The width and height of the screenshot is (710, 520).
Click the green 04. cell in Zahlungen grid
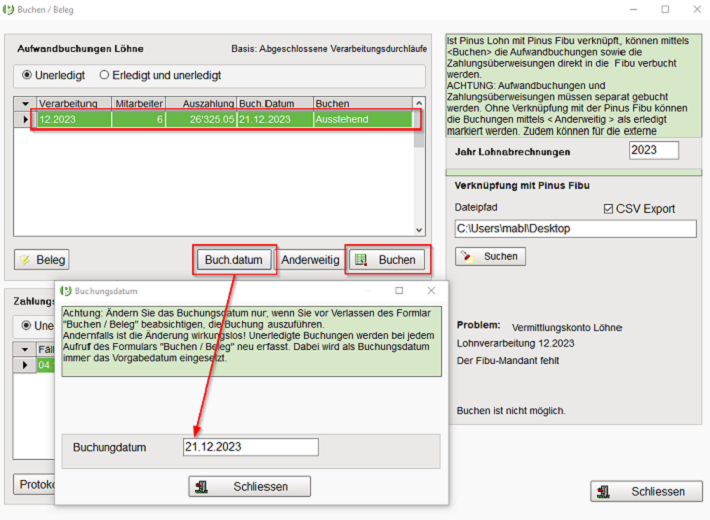(x=45, y=365)
